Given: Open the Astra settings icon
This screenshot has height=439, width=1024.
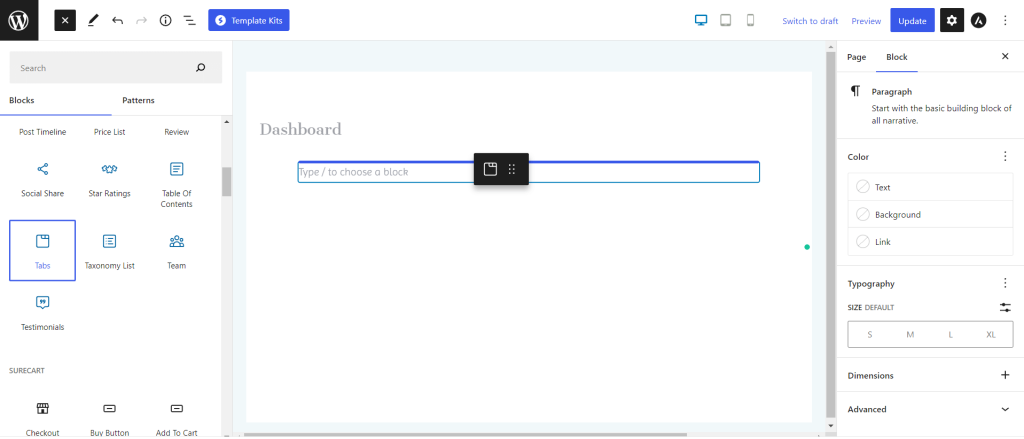Looking at the screenshot, I should (978, 20).
